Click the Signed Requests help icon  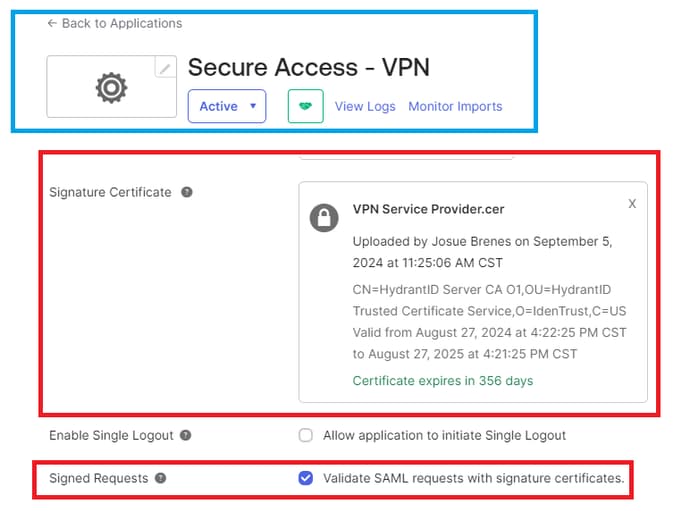(161, 478)
